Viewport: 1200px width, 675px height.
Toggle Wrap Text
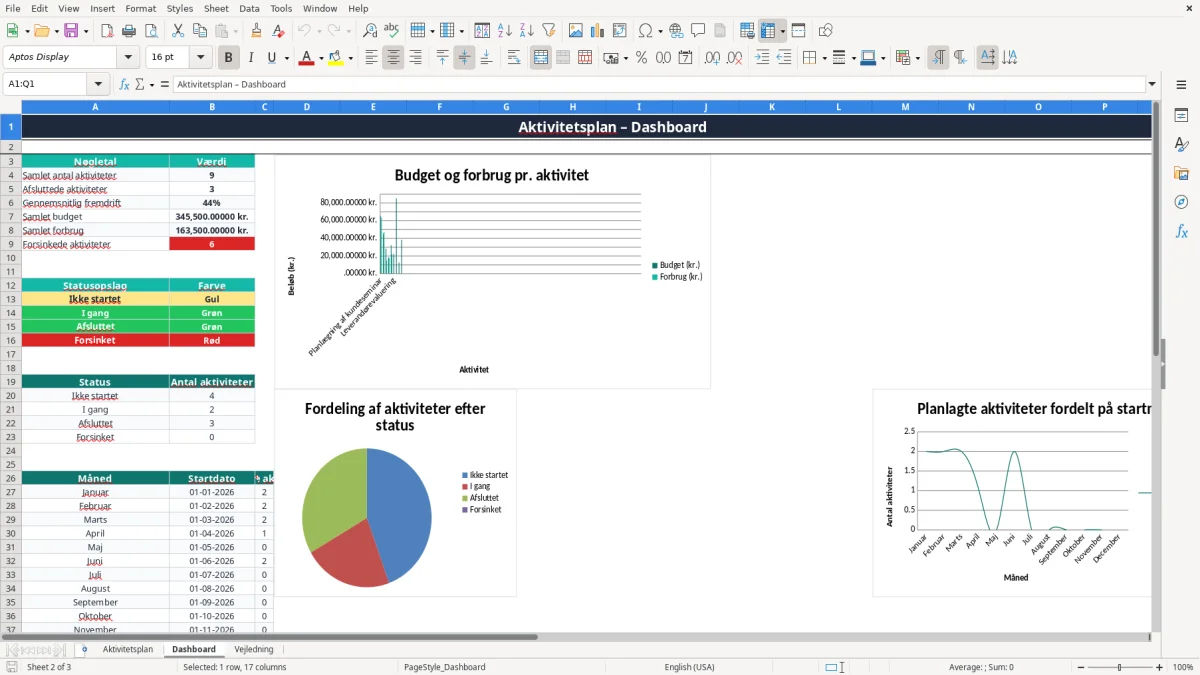pos(514,58)
